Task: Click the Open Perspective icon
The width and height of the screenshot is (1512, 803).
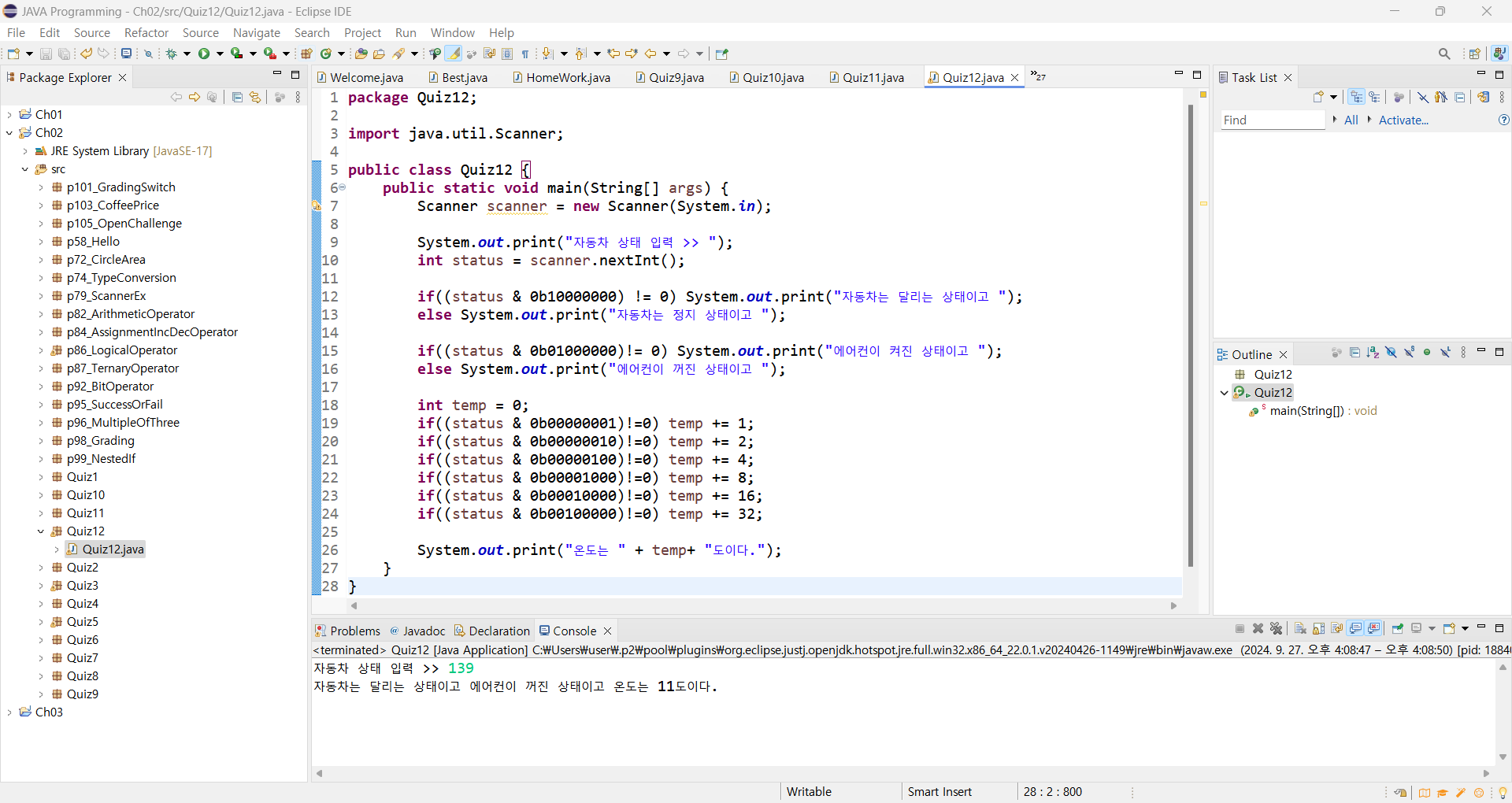Action: (x=1474, y=54)
